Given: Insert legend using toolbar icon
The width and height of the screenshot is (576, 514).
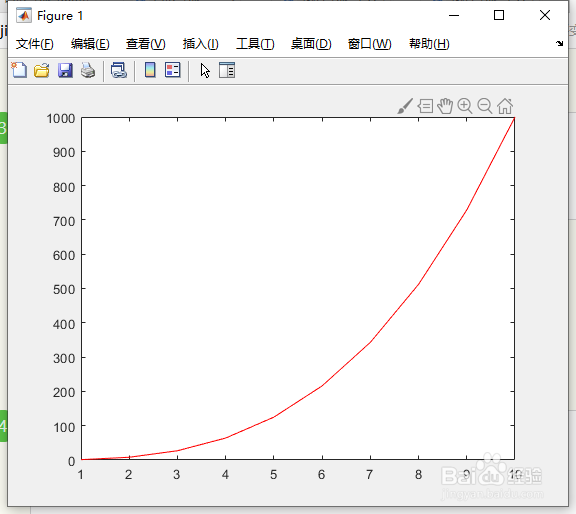Looking at the screenshot, I should point(173,70).
